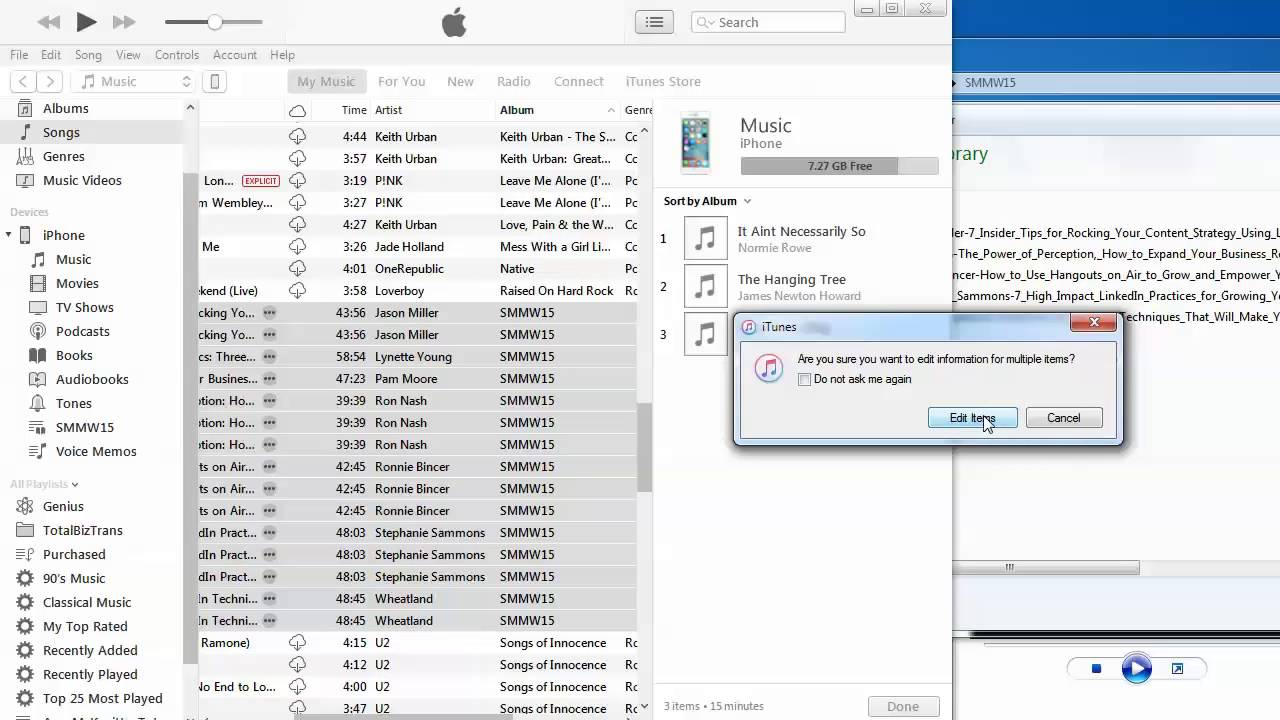Click the Edit Items button

point(972,418)
